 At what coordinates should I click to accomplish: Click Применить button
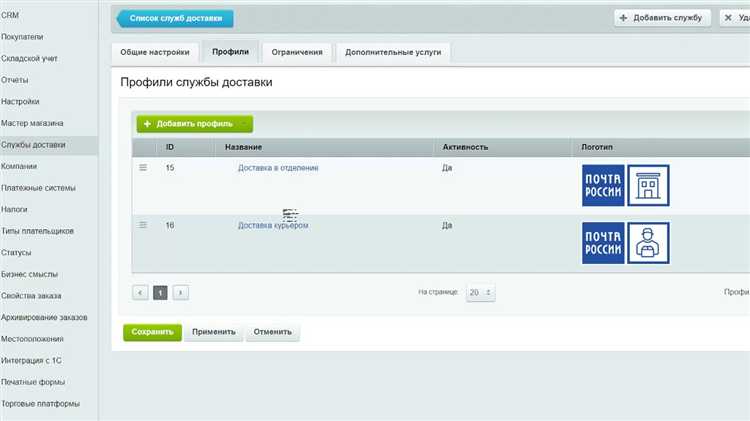214,332
